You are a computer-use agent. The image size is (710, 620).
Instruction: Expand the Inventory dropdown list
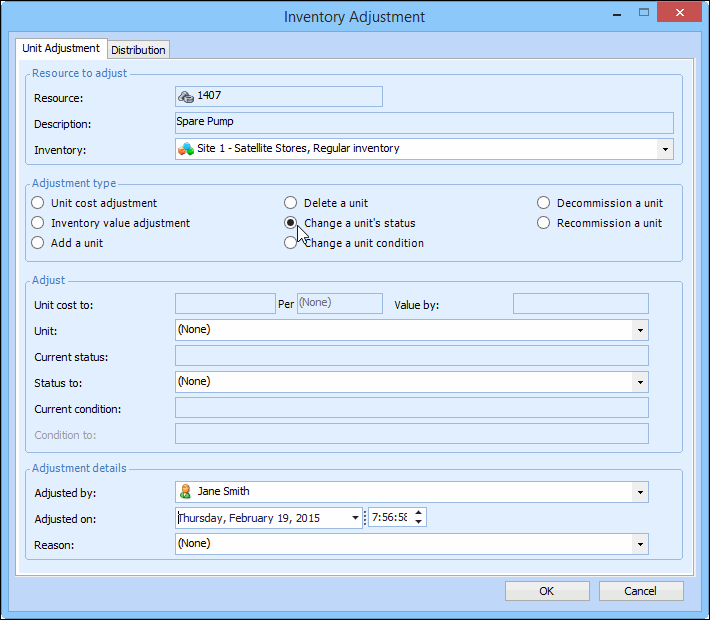click(x=665, y=149)
